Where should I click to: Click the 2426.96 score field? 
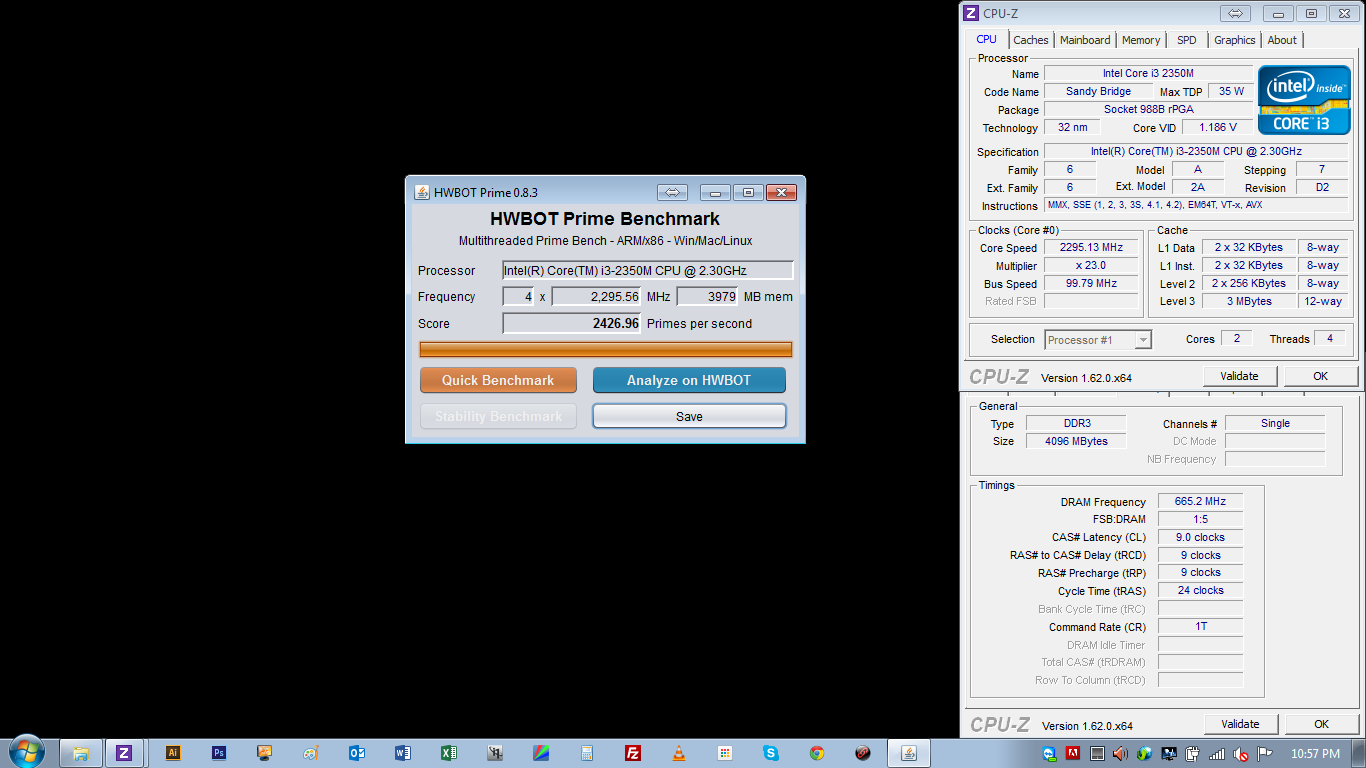pyautogui.click(x=572, y=323)
